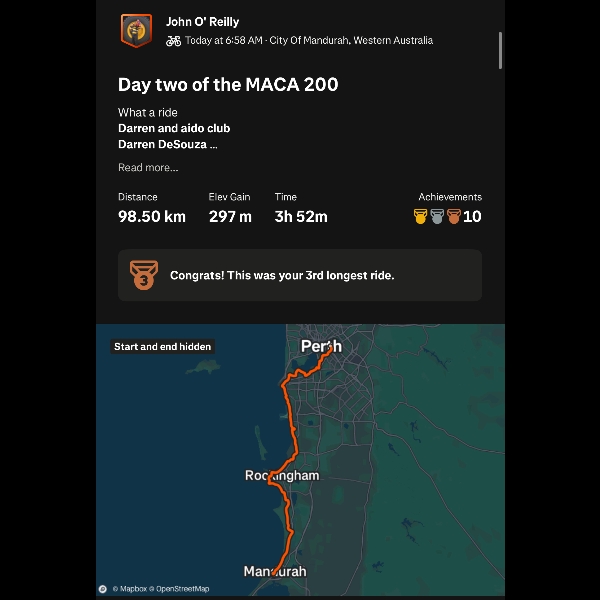Open the Darren and aido club mention
Viewport: 600px width, 600px height.
click(x=174, y=129)
